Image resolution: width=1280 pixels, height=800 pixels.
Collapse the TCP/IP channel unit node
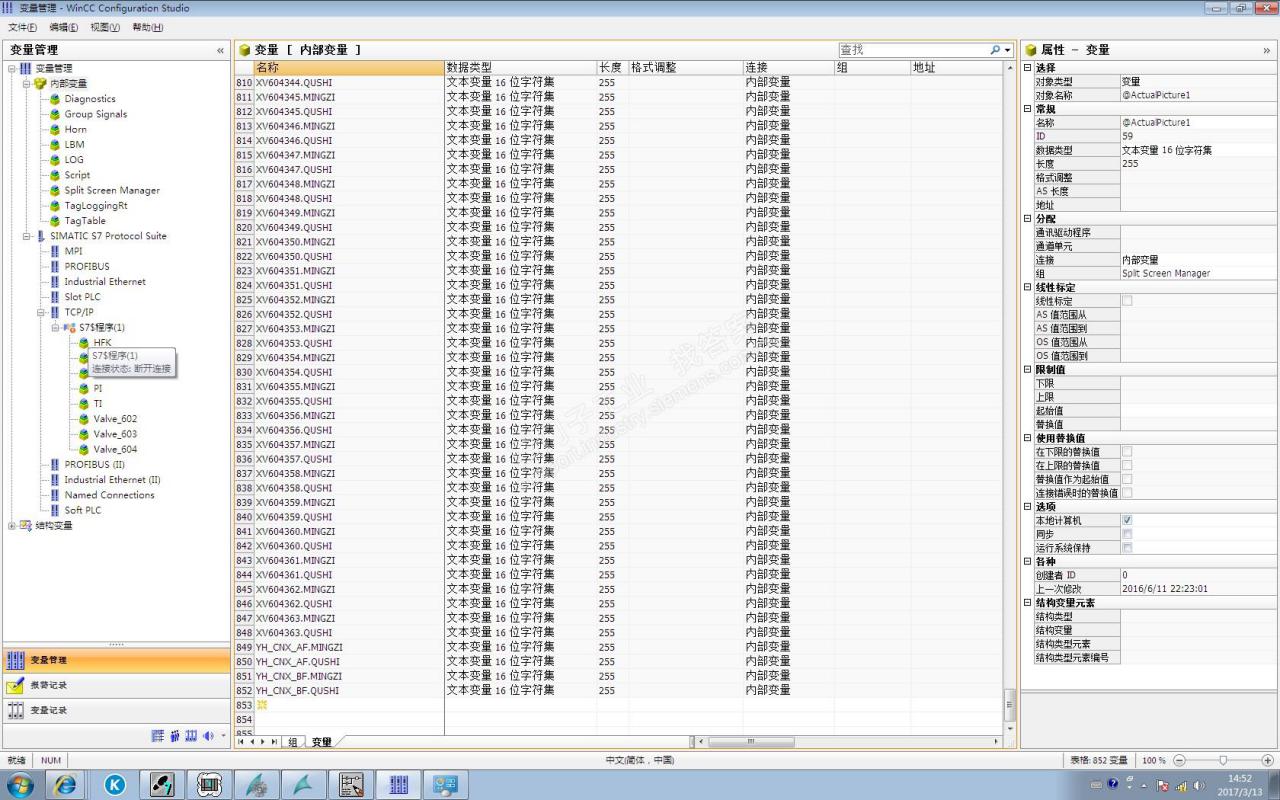[41, 312]
